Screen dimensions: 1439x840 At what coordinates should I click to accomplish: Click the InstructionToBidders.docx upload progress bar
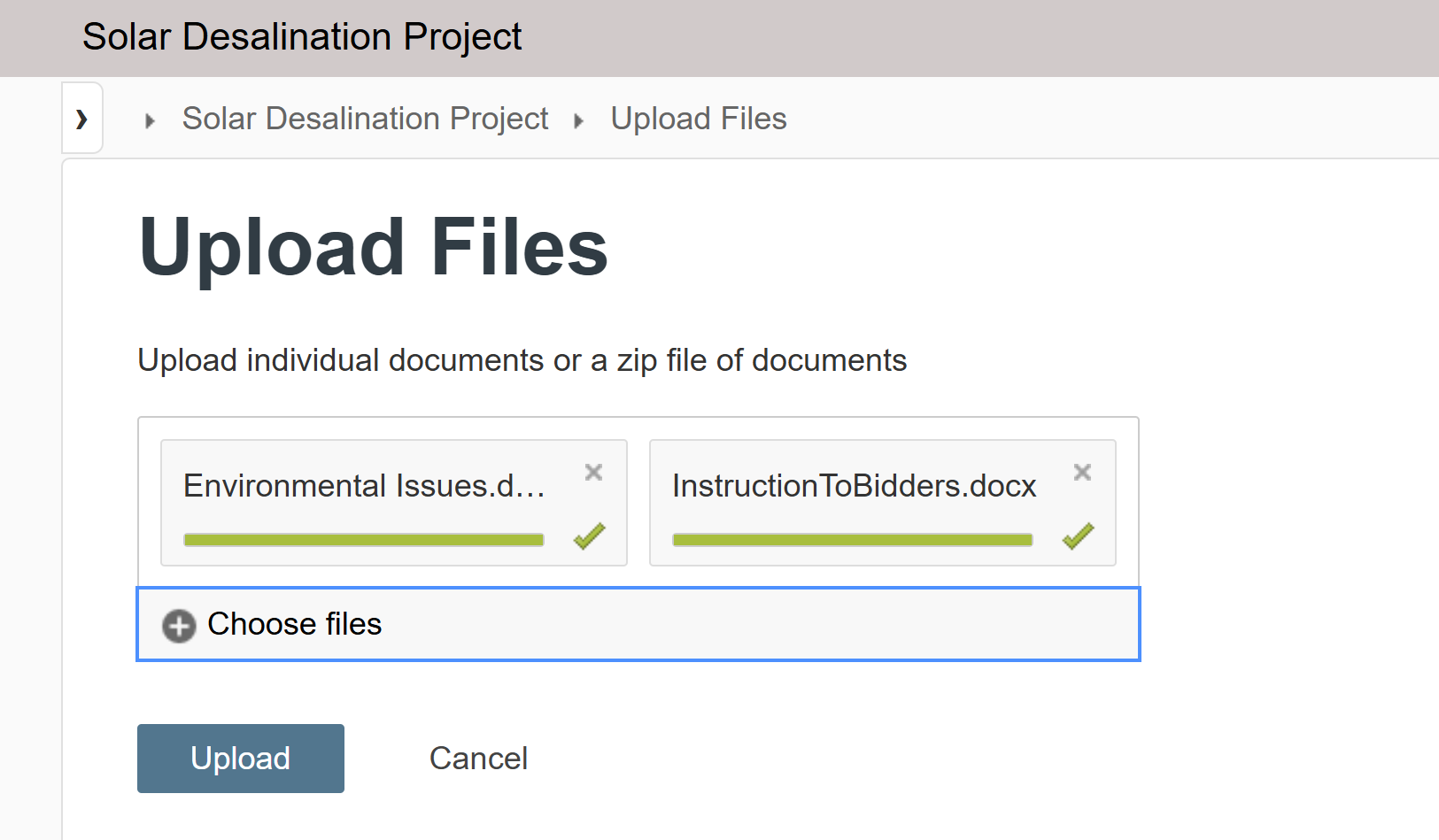coord(853,540)
